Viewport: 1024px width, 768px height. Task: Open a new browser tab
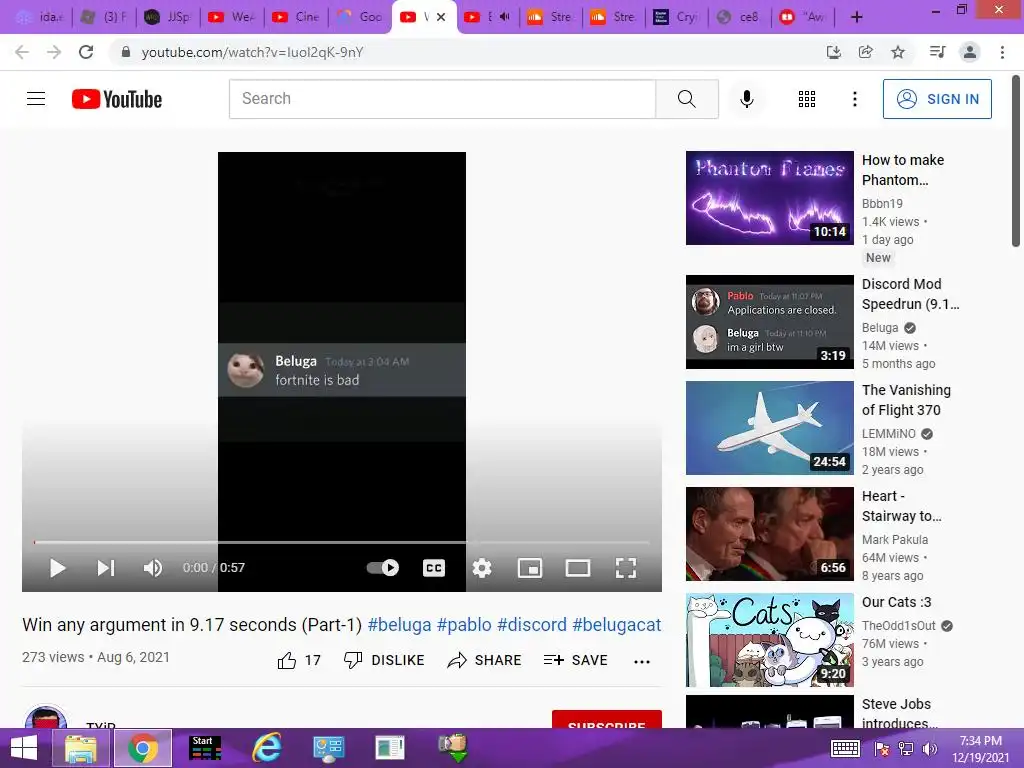857,17
